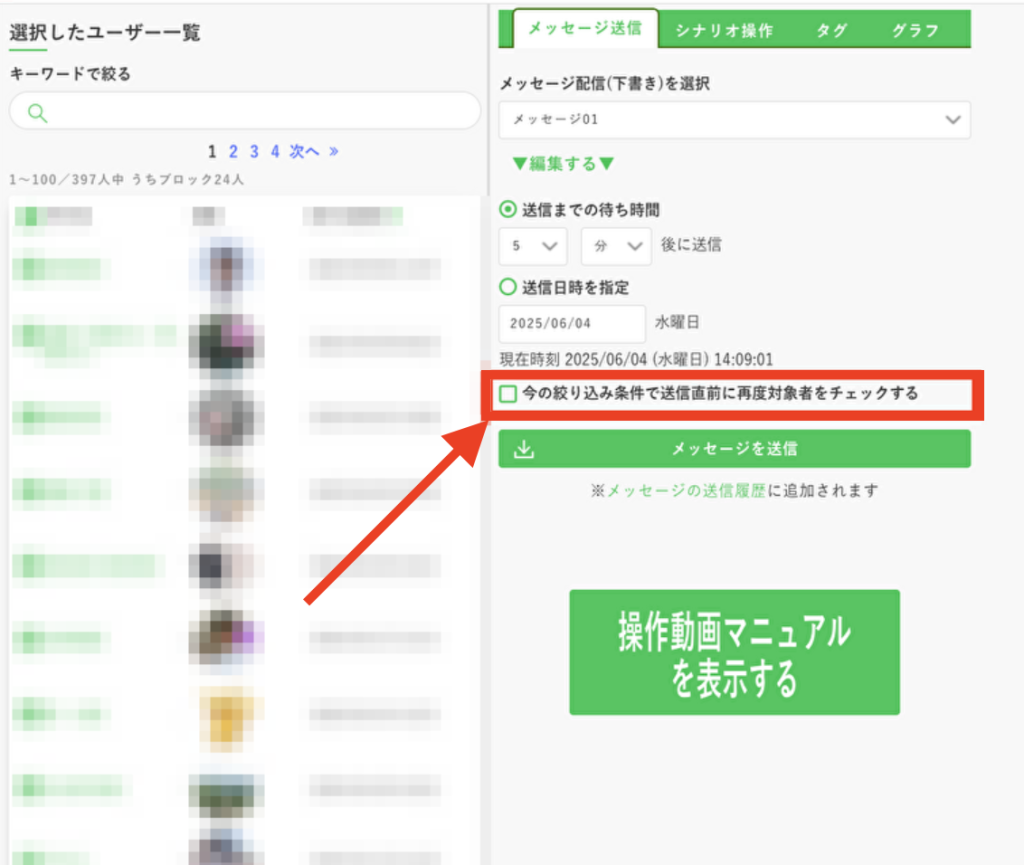Switch to the シナリオ操作 tab
The image size is (1024, 865).
click(724, 30)
